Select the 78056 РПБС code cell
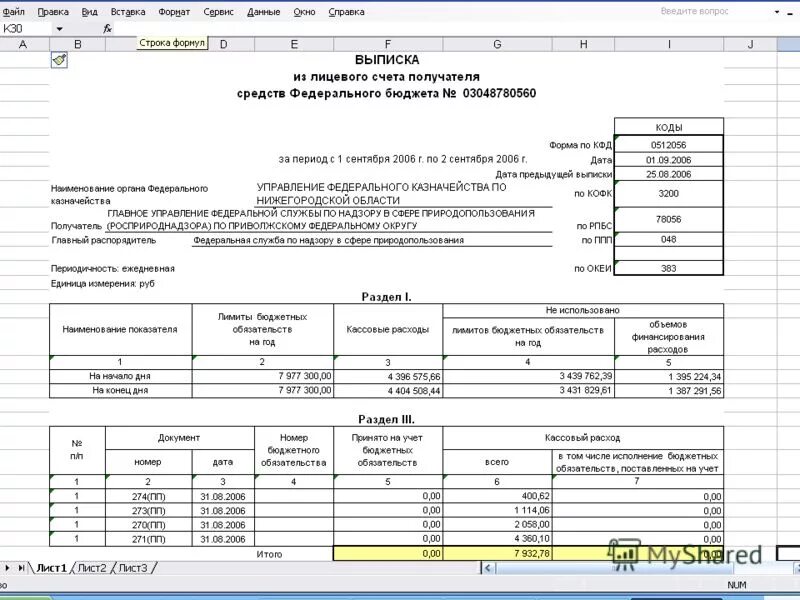 pos(668,219)
